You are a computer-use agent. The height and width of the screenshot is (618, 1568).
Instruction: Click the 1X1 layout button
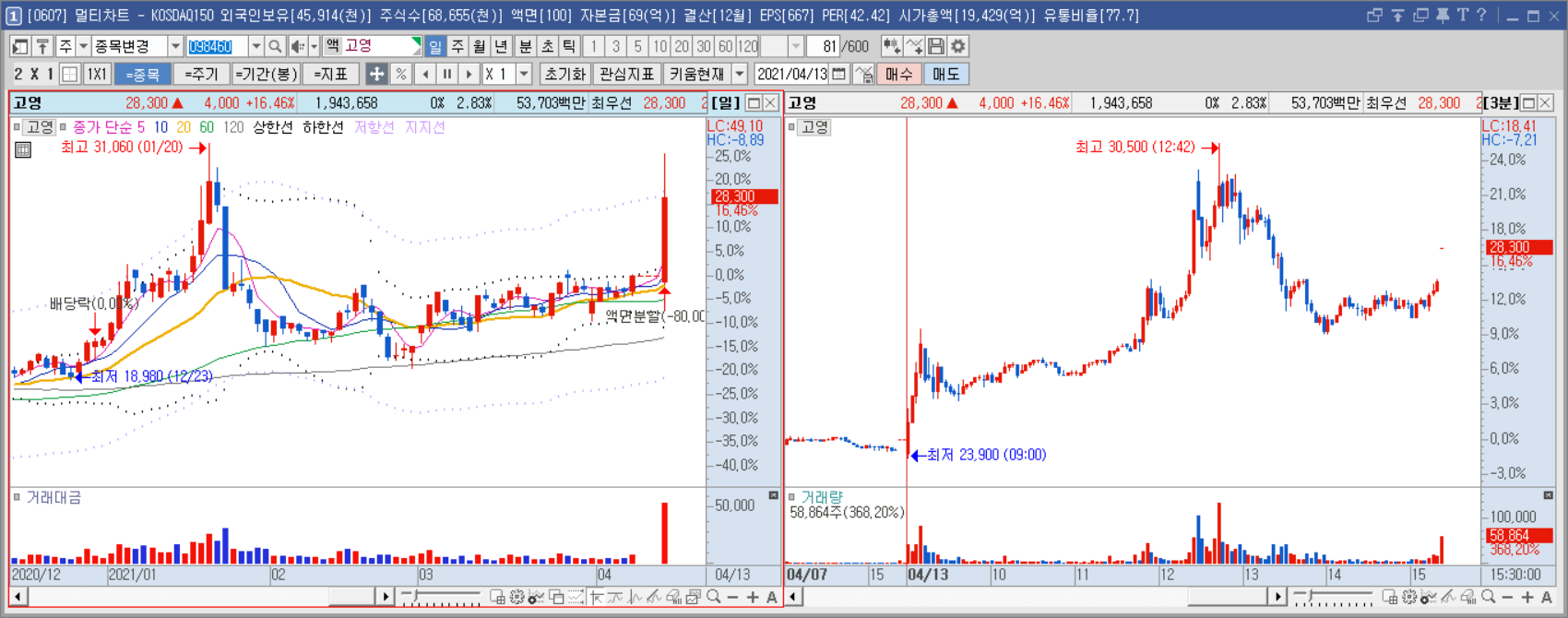(97, 74)
